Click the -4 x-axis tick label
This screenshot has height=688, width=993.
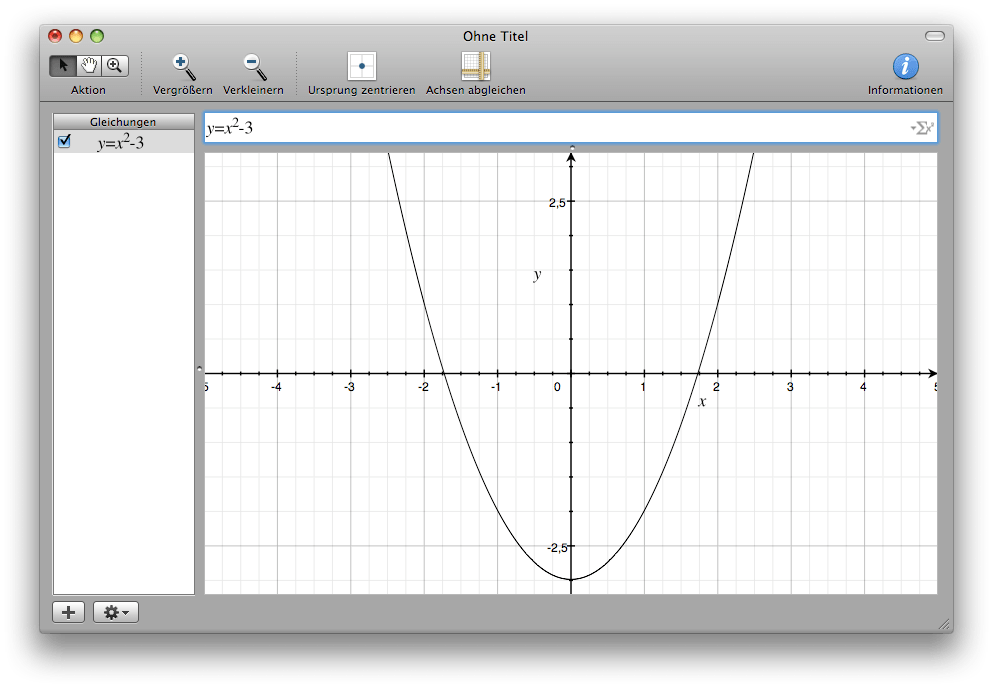[276, 386]
